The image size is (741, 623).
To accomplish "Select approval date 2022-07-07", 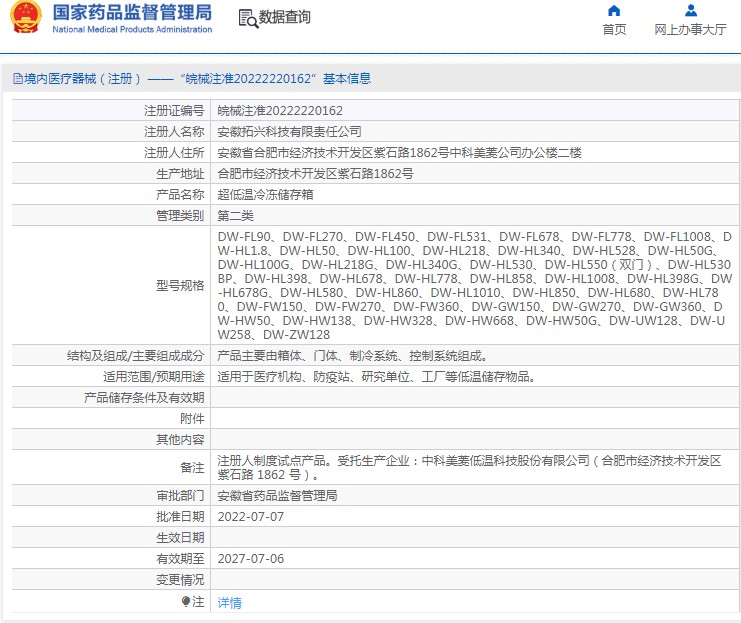I will coord(250,517).
